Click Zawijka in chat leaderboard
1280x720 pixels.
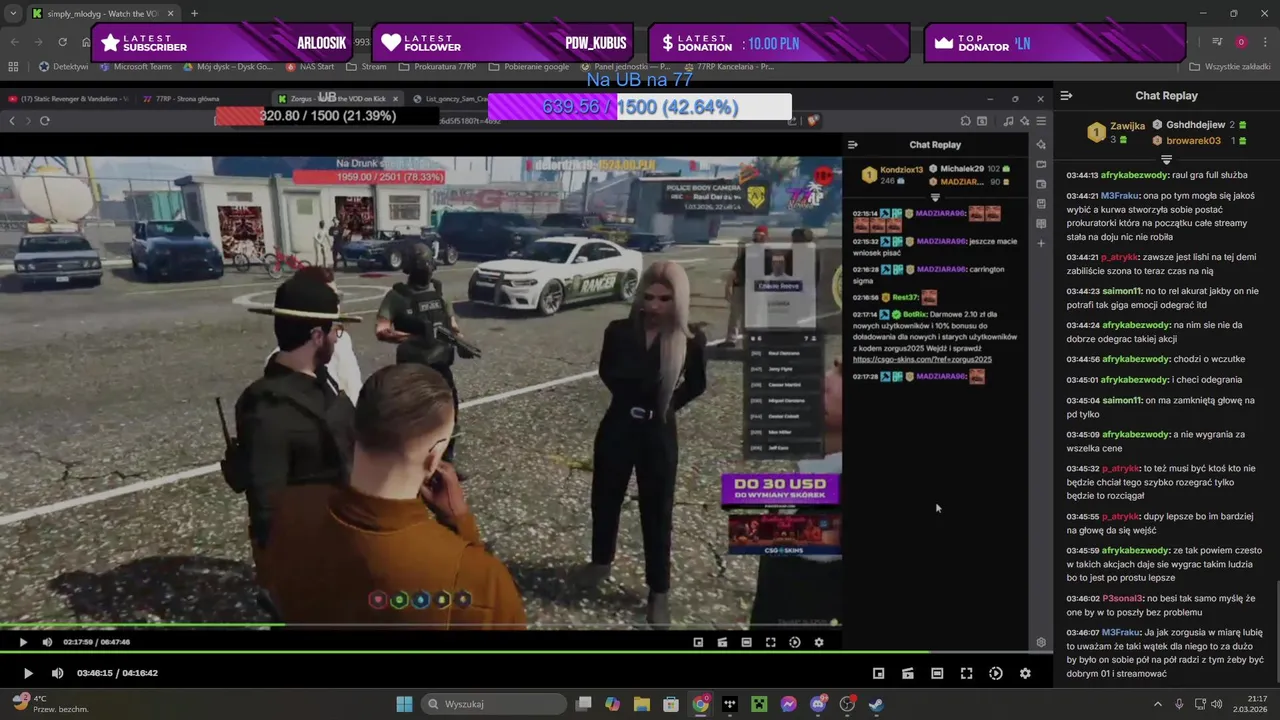(1127, 127)
